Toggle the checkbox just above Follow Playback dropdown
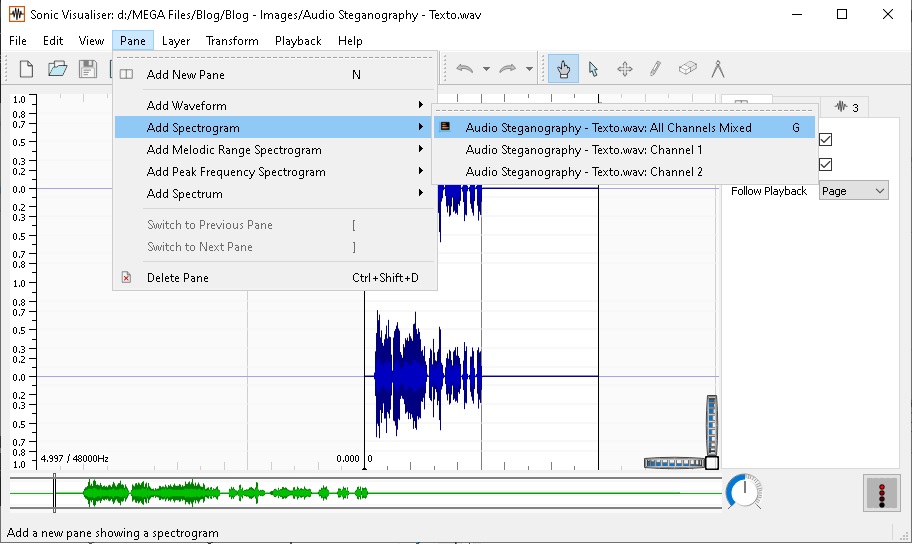Screen dimensions: 912x544 (825, 164)
